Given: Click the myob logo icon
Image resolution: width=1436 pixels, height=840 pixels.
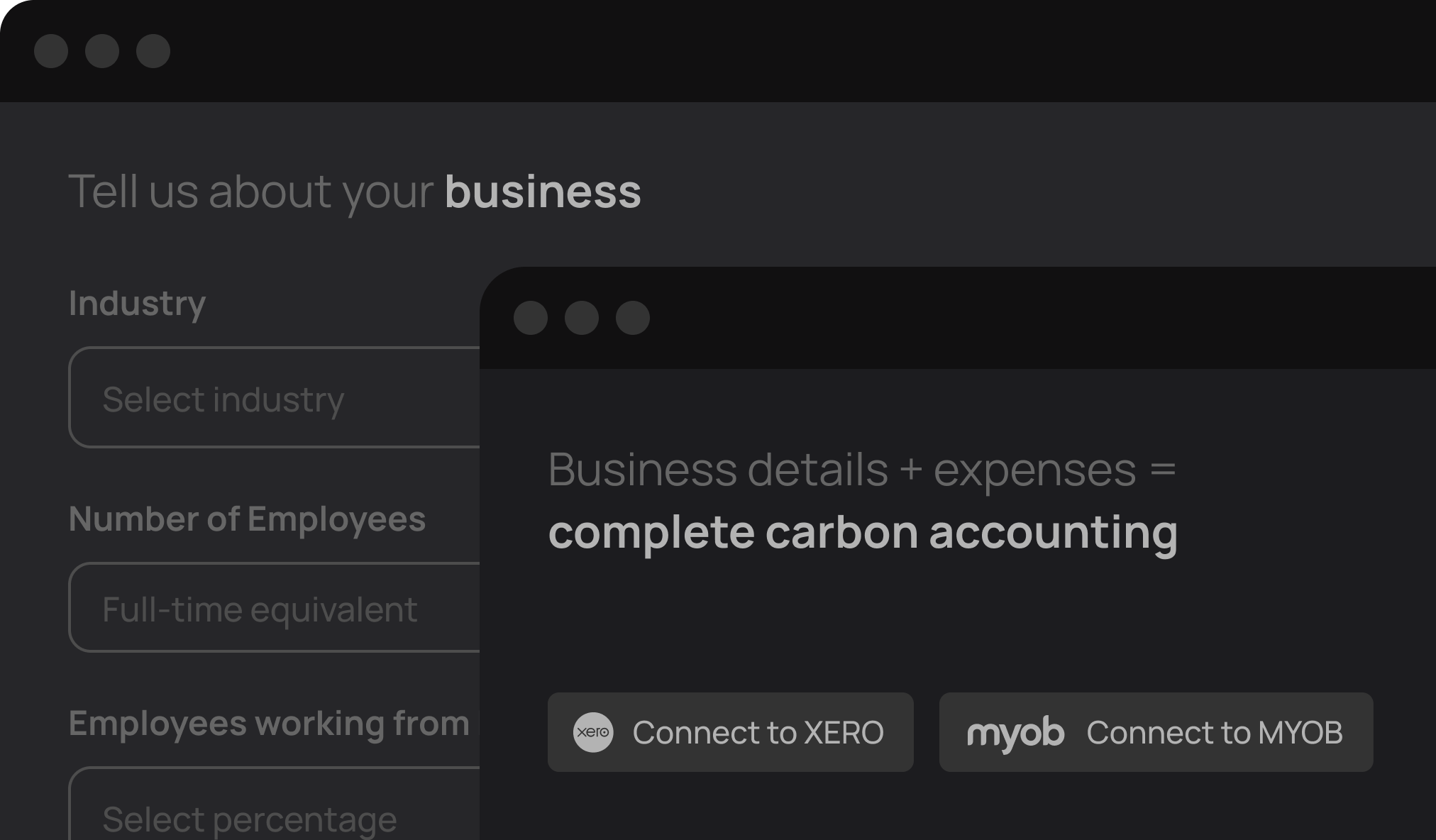Looking at the screenshot, I should 1015,733.
